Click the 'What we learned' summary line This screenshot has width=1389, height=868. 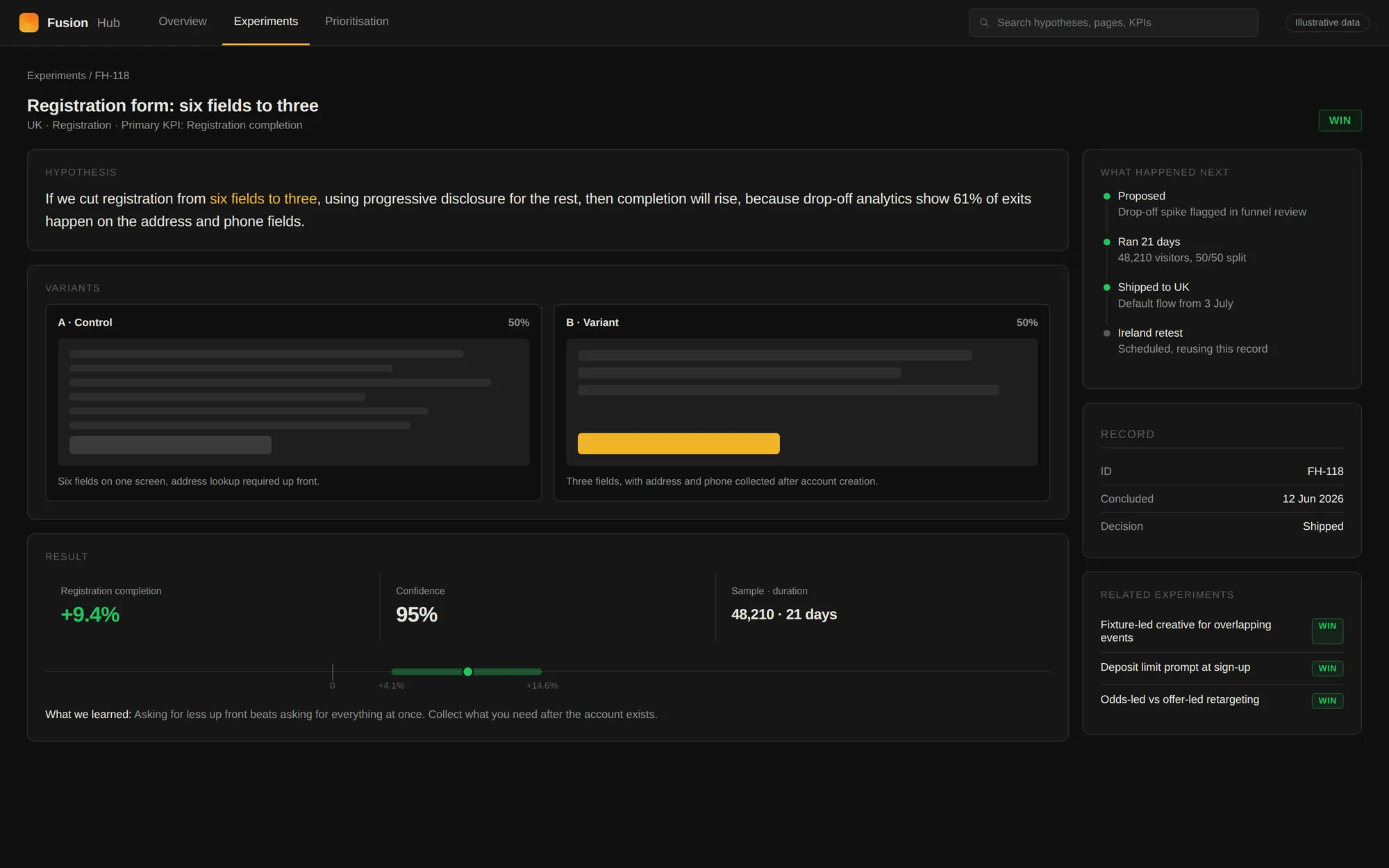351,715
